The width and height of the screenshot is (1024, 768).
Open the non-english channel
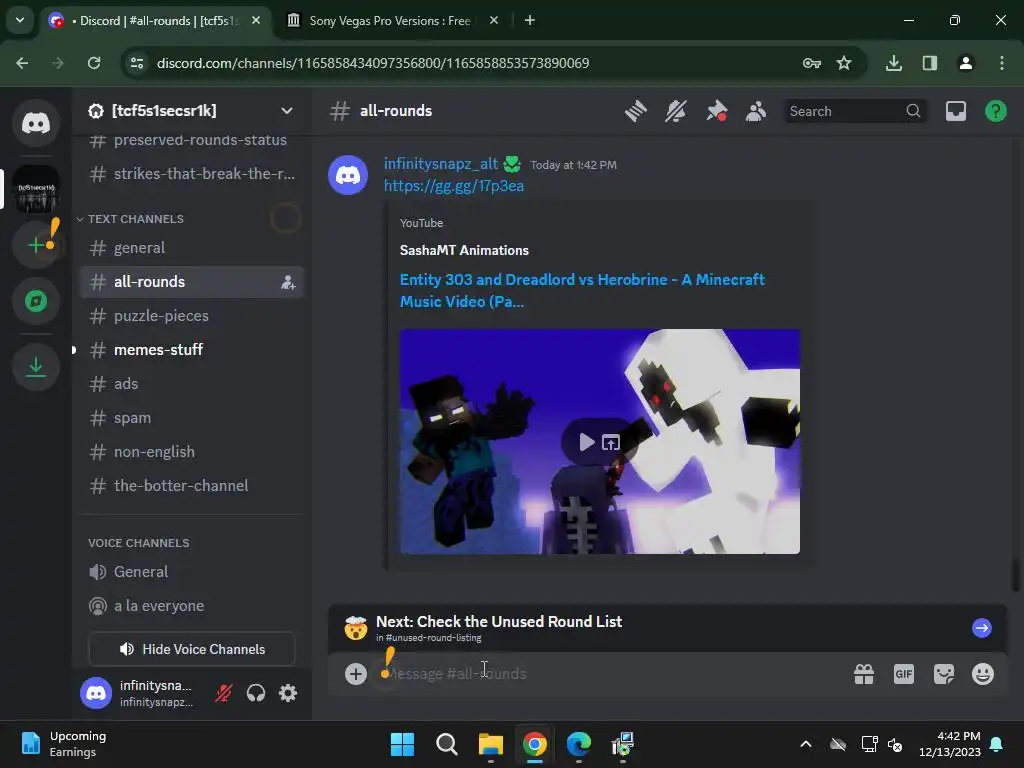click(192, 452)
